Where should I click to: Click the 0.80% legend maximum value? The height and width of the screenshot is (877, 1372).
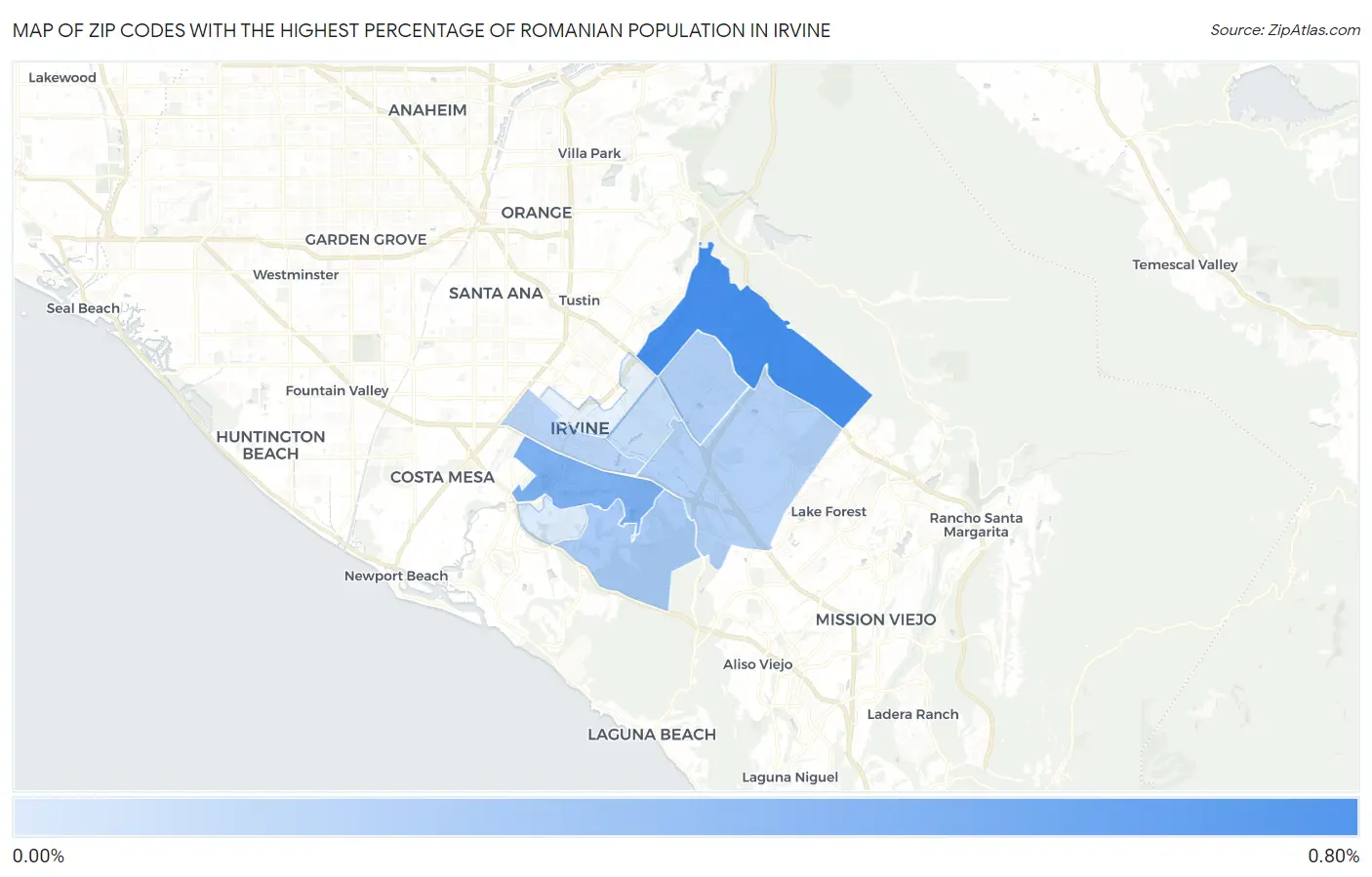click(x=1333, y=857)
